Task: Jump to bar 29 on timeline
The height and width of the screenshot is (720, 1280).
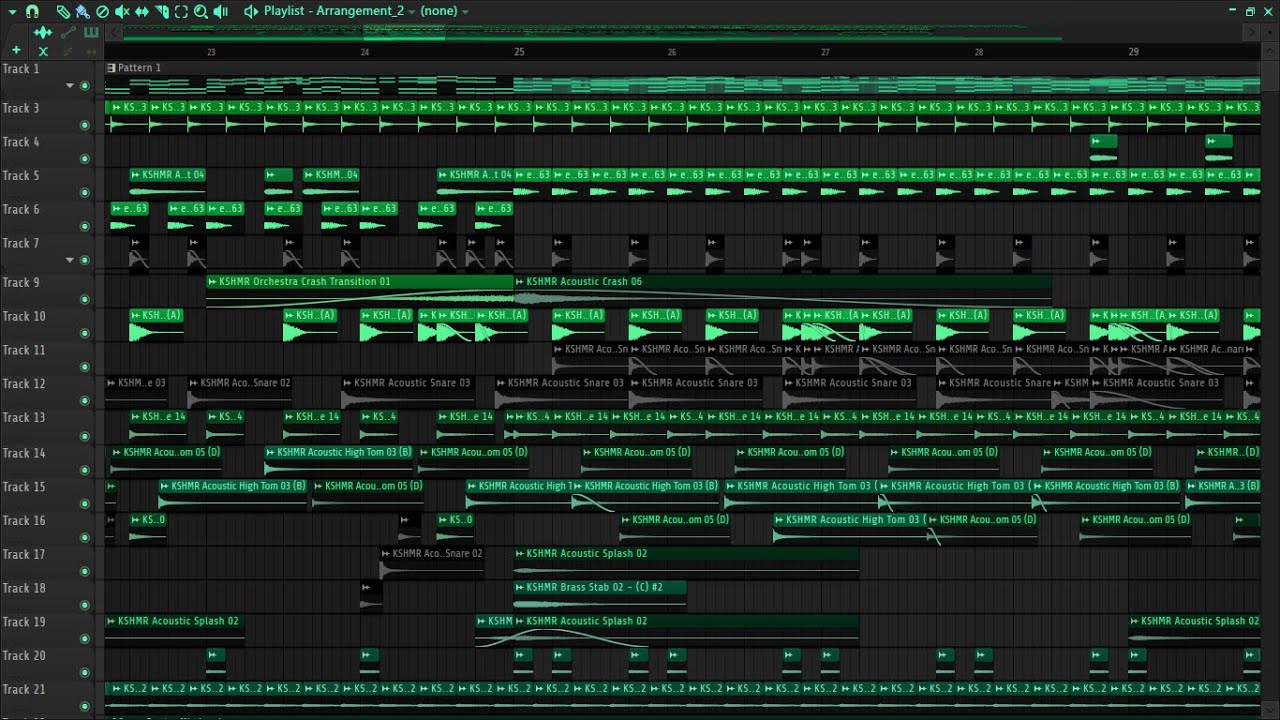Action: tap(1133, 52)
